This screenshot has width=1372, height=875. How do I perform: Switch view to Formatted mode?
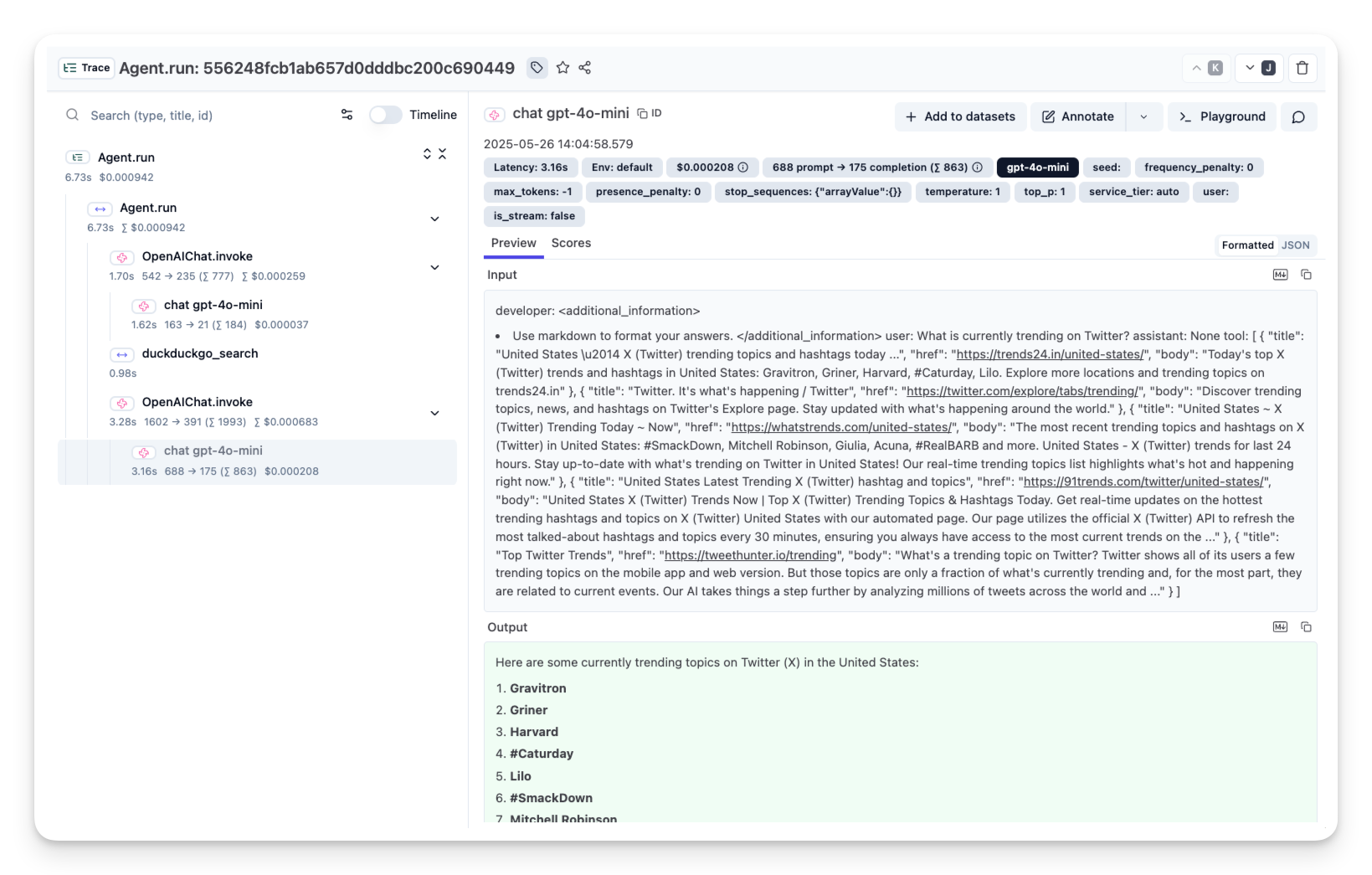click(x=1246, y=245)
